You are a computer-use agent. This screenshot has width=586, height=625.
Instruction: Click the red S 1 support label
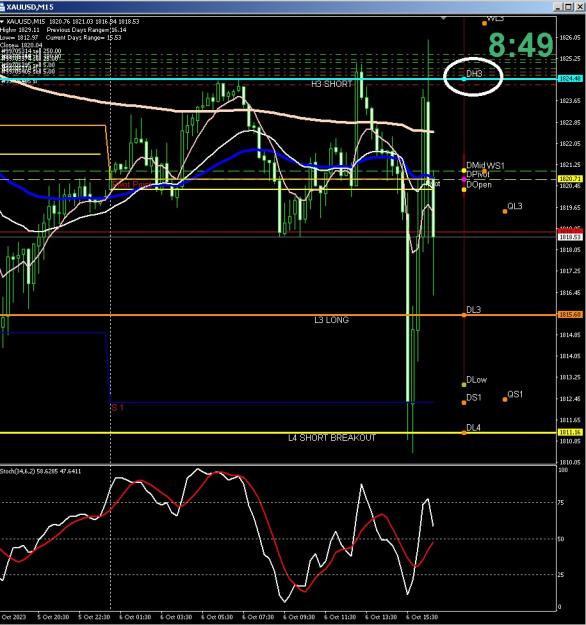point(118,407)
